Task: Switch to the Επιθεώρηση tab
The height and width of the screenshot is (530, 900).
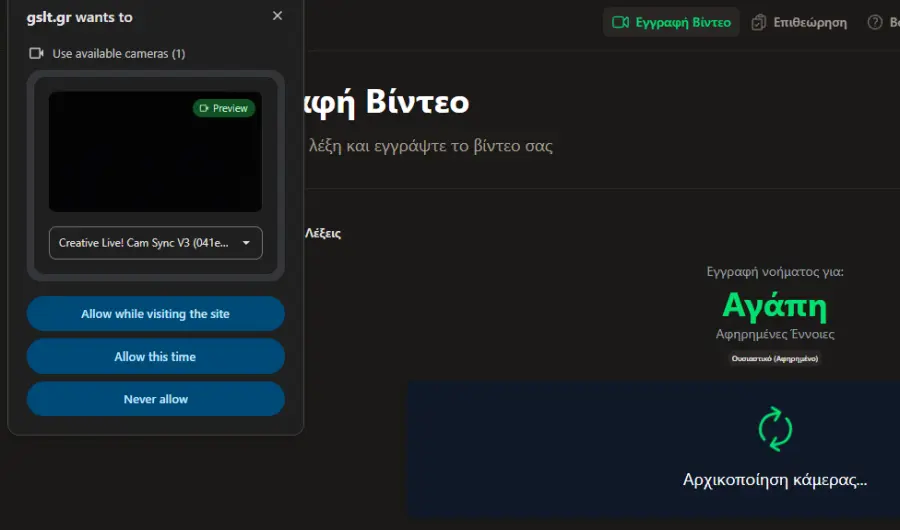Action: (800, 22)
